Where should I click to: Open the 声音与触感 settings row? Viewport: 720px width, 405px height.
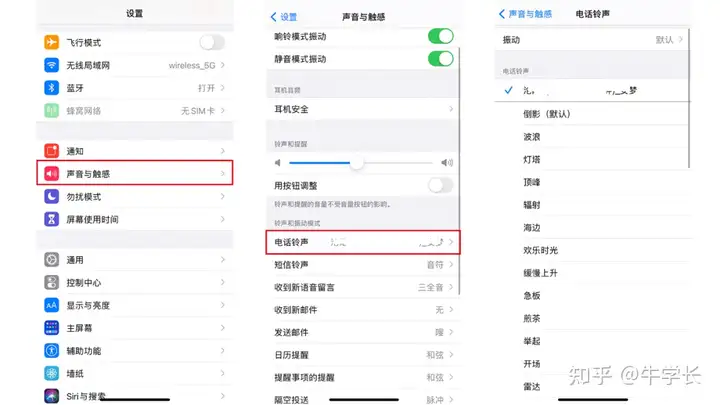tap(135, 173)
